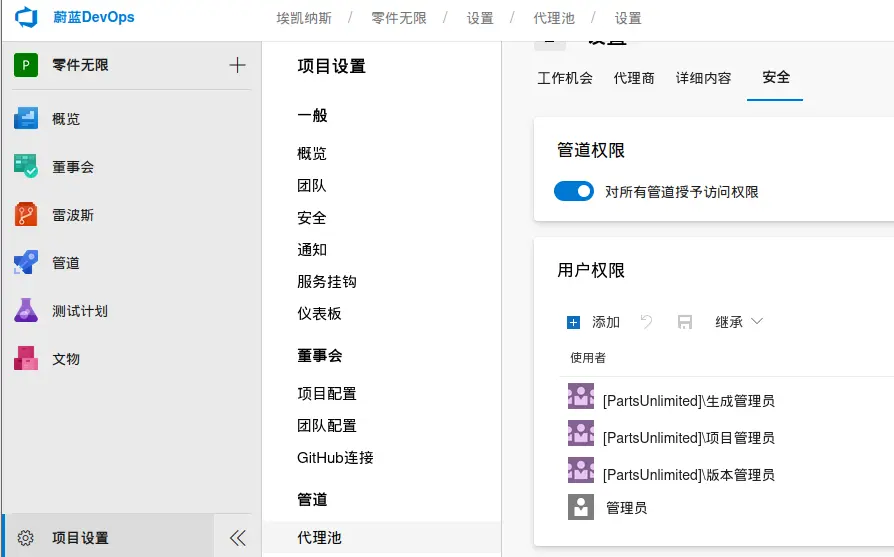Open 安全 under 项目设置 一般 section
Viewport: 894px width, 557px height.
pyautogui.click(x=312, y=217)
